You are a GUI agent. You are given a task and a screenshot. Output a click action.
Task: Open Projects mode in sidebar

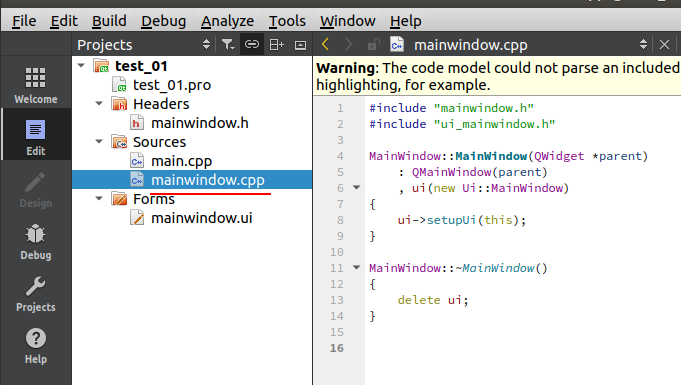click(x=36, y=294)
